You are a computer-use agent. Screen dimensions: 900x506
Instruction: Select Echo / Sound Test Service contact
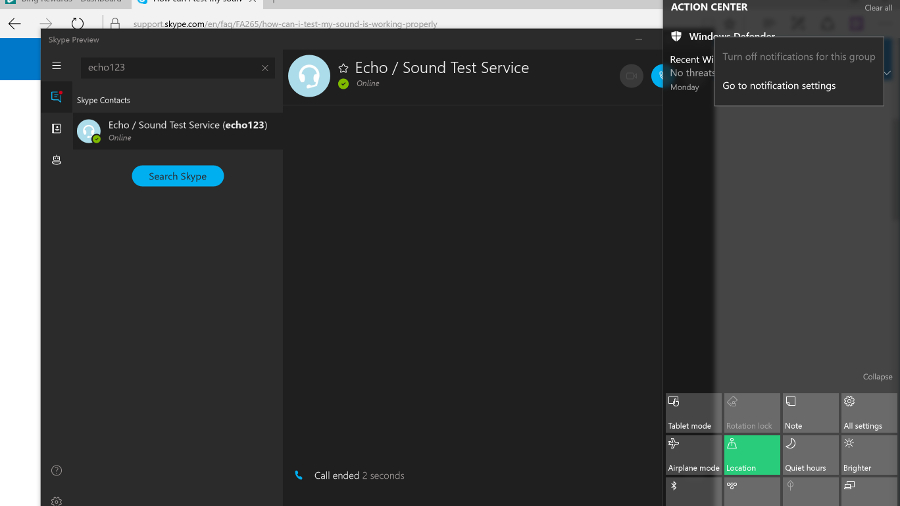click(x=178, y=131)
